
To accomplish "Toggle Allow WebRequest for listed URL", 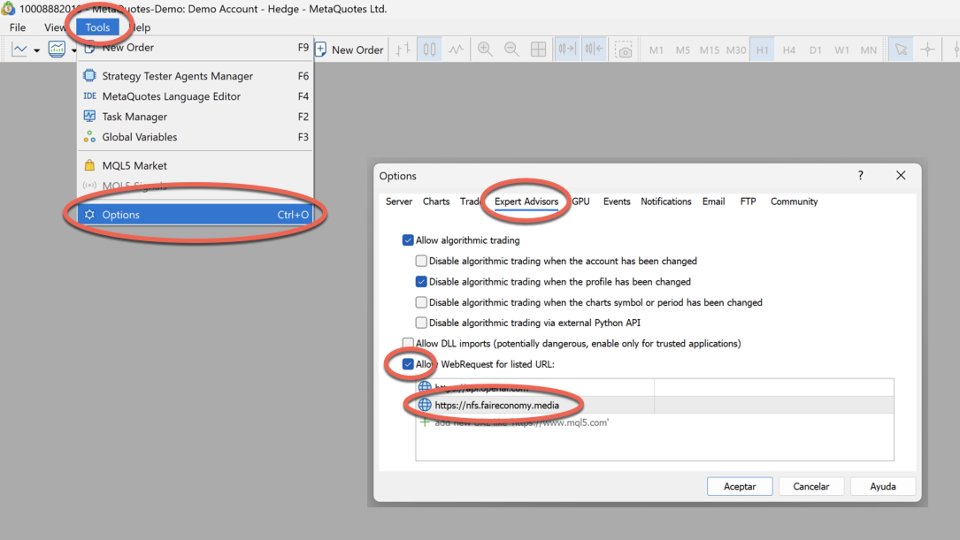I will click(408, 364).
